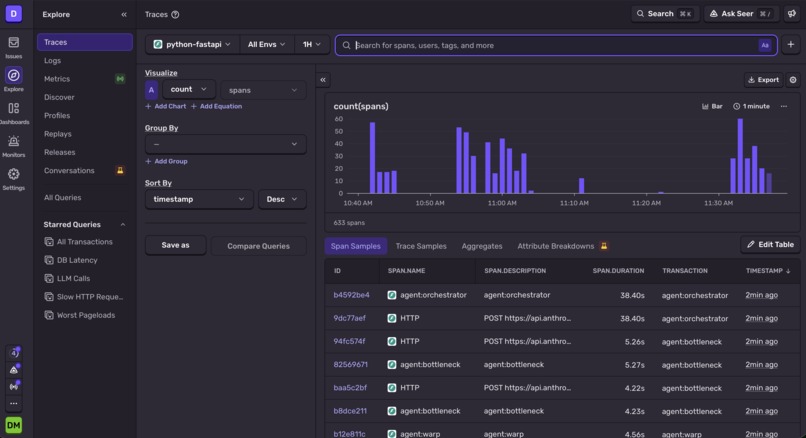This screenshot has height=438, width=806.
Task: Click the Traces help question mark icon
Action: coord(175,14)
